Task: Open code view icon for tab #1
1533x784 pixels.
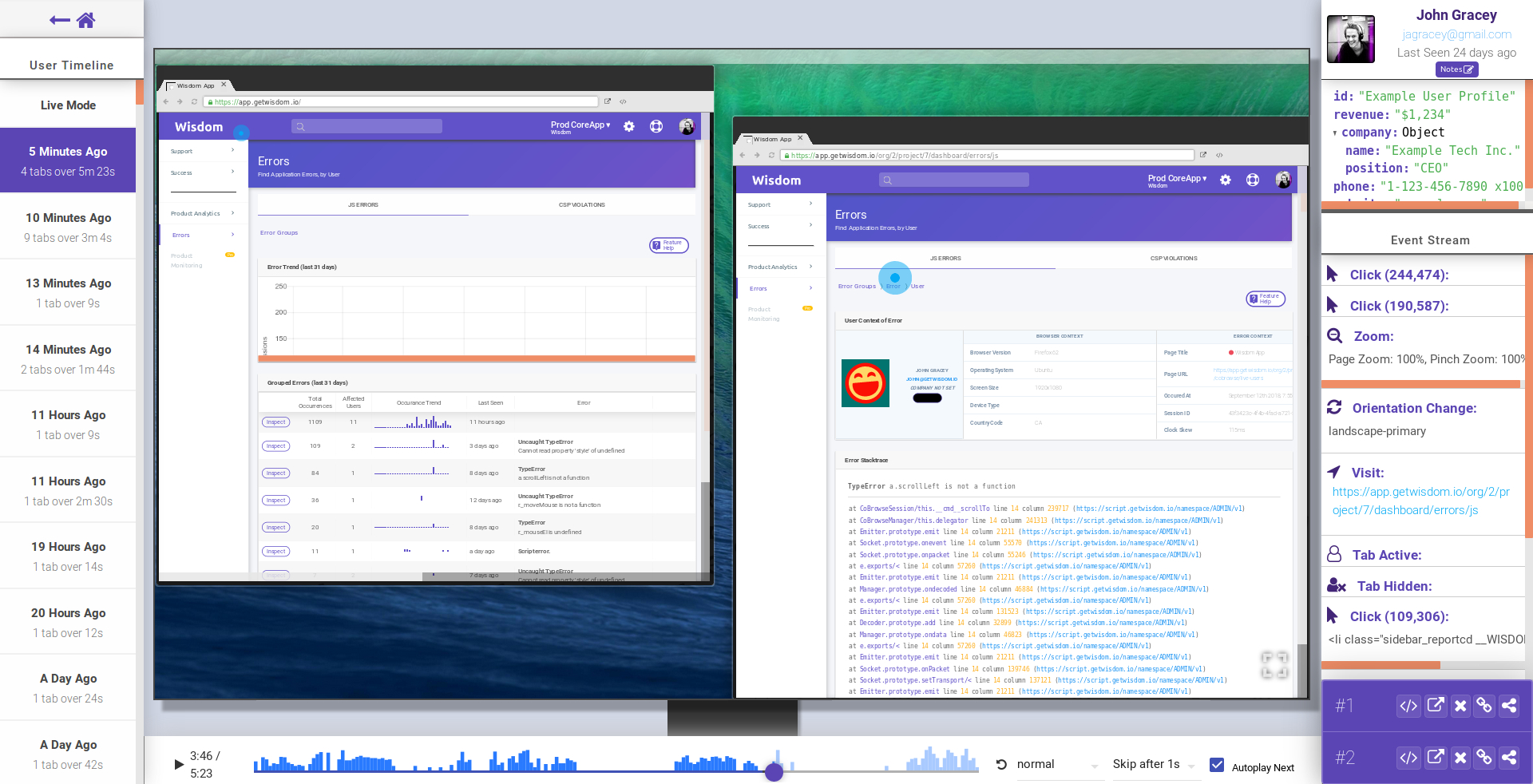Action: (1408, 706)
